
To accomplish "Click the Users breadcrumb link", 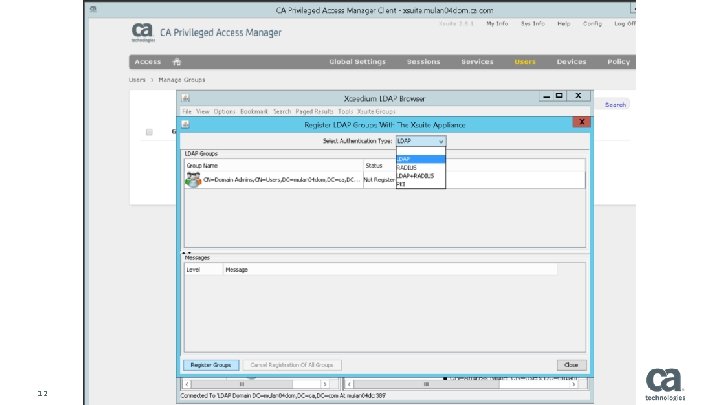I will point(137,80).
